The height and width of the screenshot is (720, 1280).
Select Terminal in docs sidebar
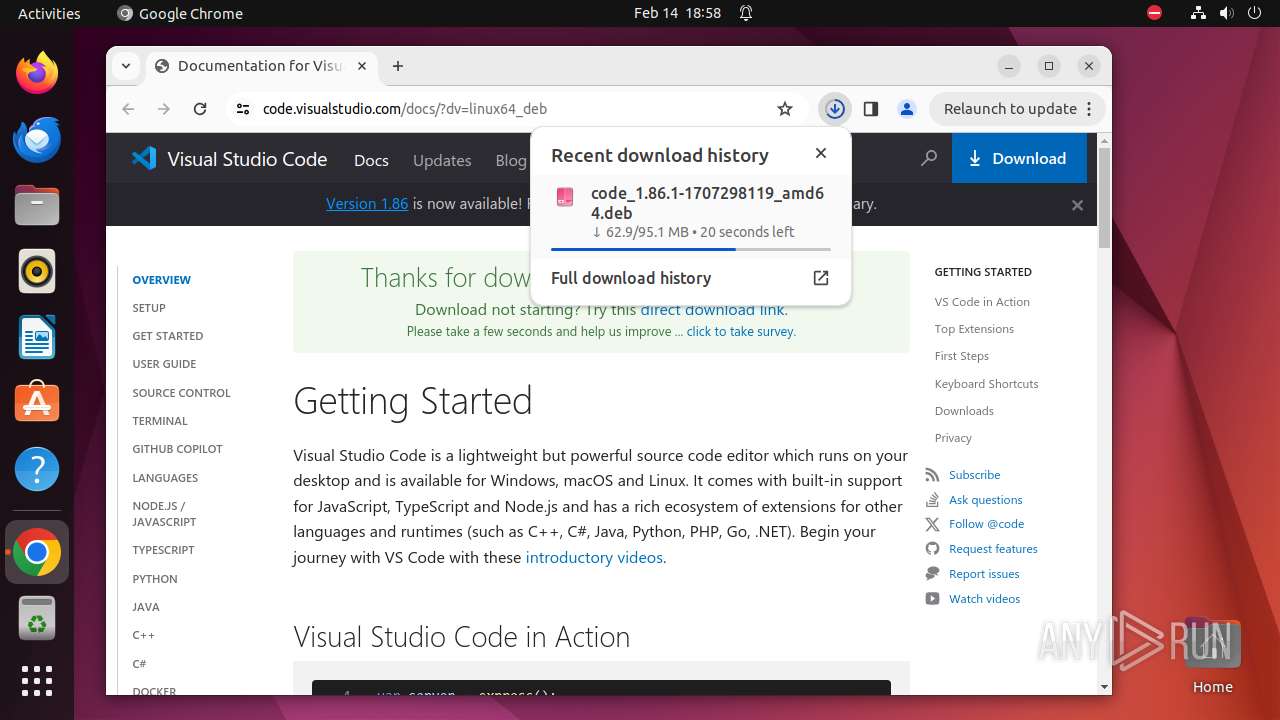point(160,421)
